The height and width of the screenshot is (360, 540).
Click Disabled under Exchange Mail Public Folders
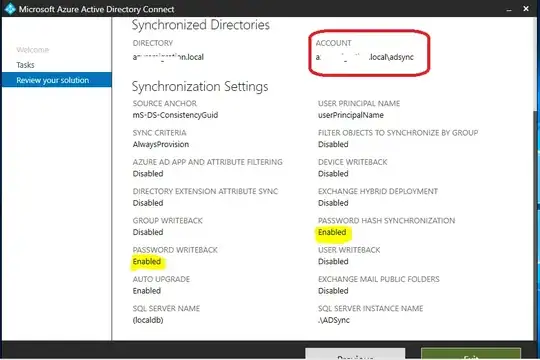coord(333,291)
